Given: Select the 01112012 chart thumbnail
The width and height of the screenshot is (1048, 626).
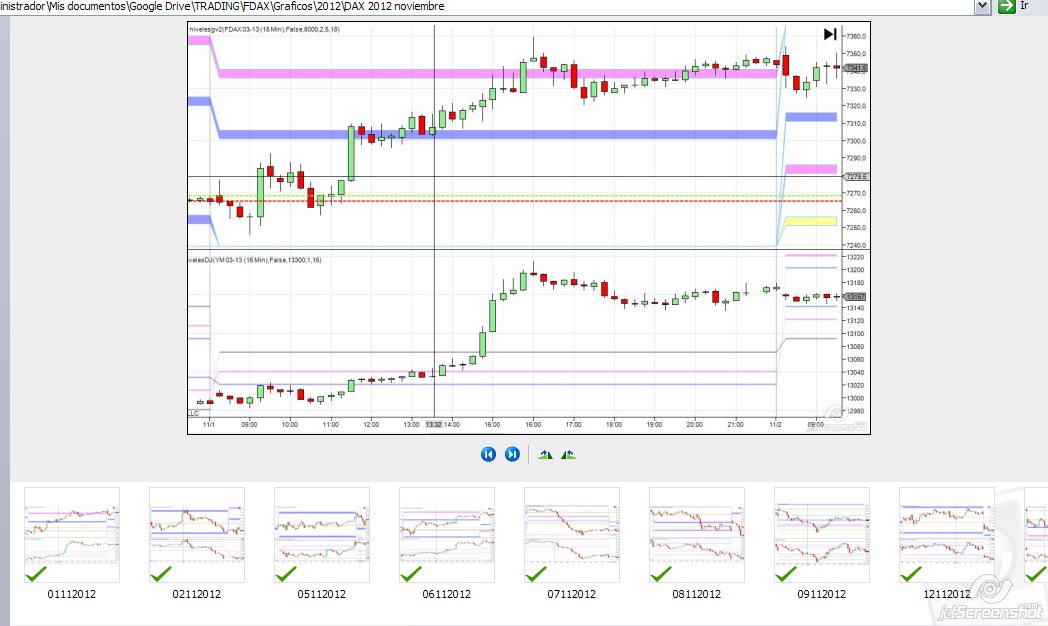Looking at the screenshot, I should pos(72,534).
